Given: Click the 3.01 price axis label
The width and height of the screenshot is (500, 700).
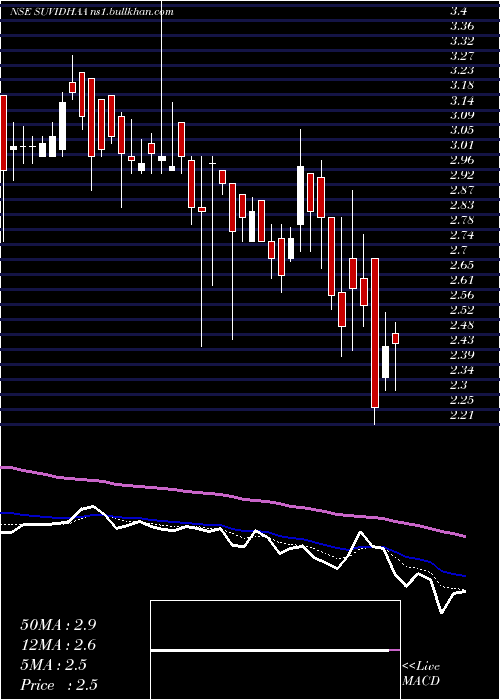Looking at the screenshot, I should click(462, 145).
